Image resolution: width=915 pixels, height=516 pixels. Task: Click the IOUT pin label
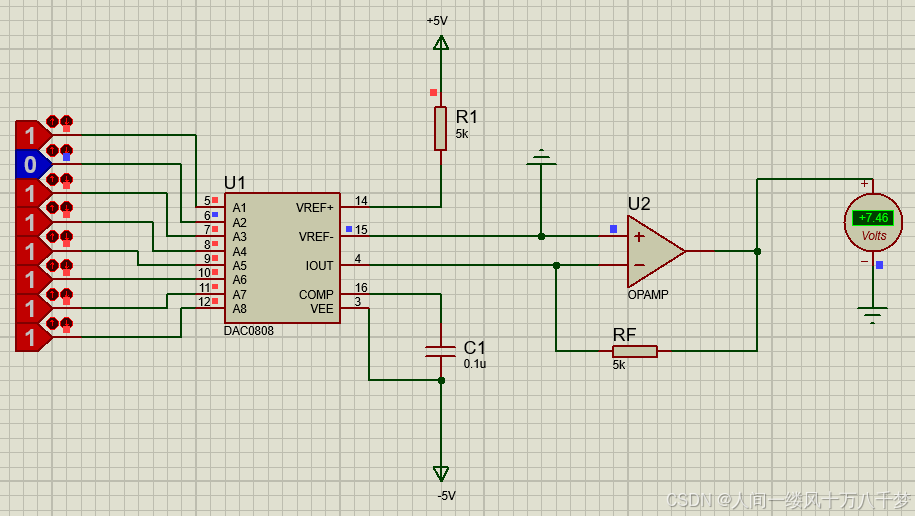[319, 266]
